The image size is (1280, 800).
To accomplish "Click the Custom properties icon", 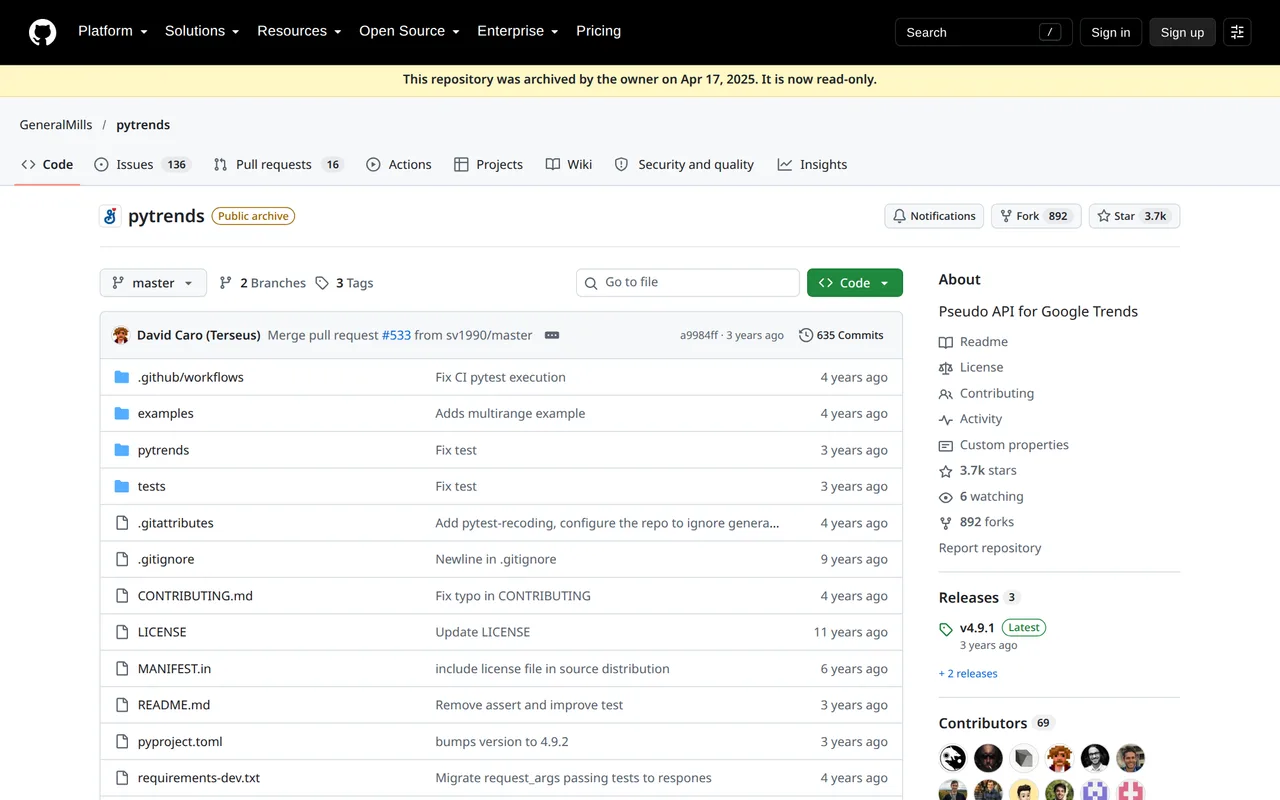I will click(x=946, y=445).
